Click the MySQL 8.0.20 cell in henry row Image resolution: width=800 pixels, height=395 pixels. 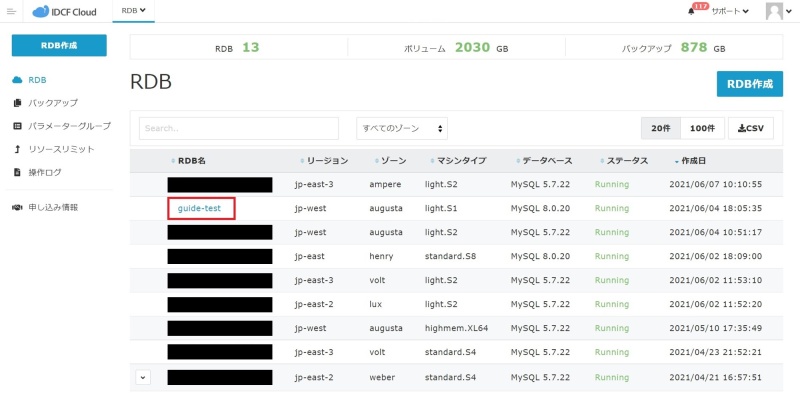point(540,256)
